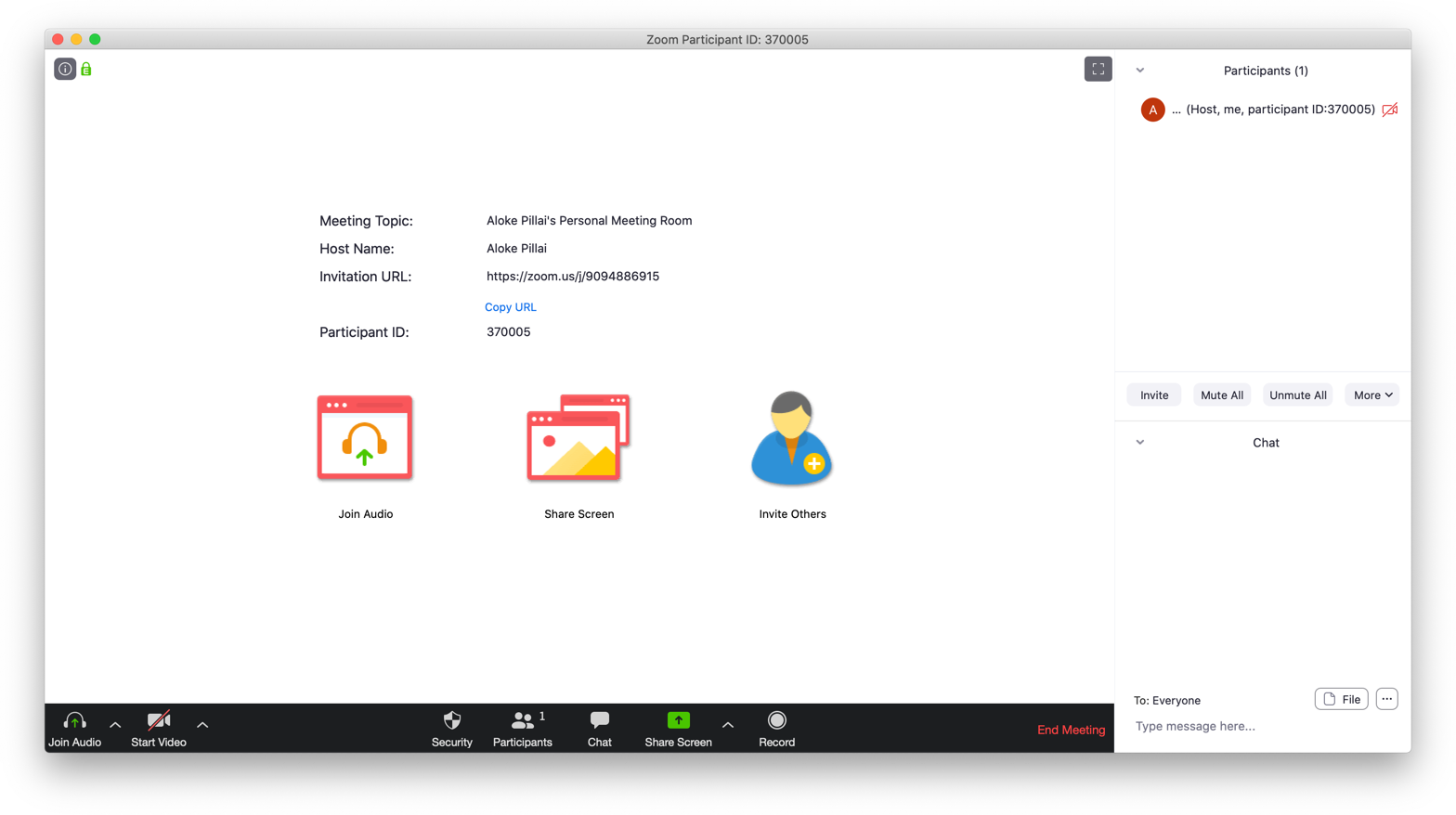The image size is (1456, 815).
Task: Minimize the Zoom window with yellow button
Action: coord(76,39)
